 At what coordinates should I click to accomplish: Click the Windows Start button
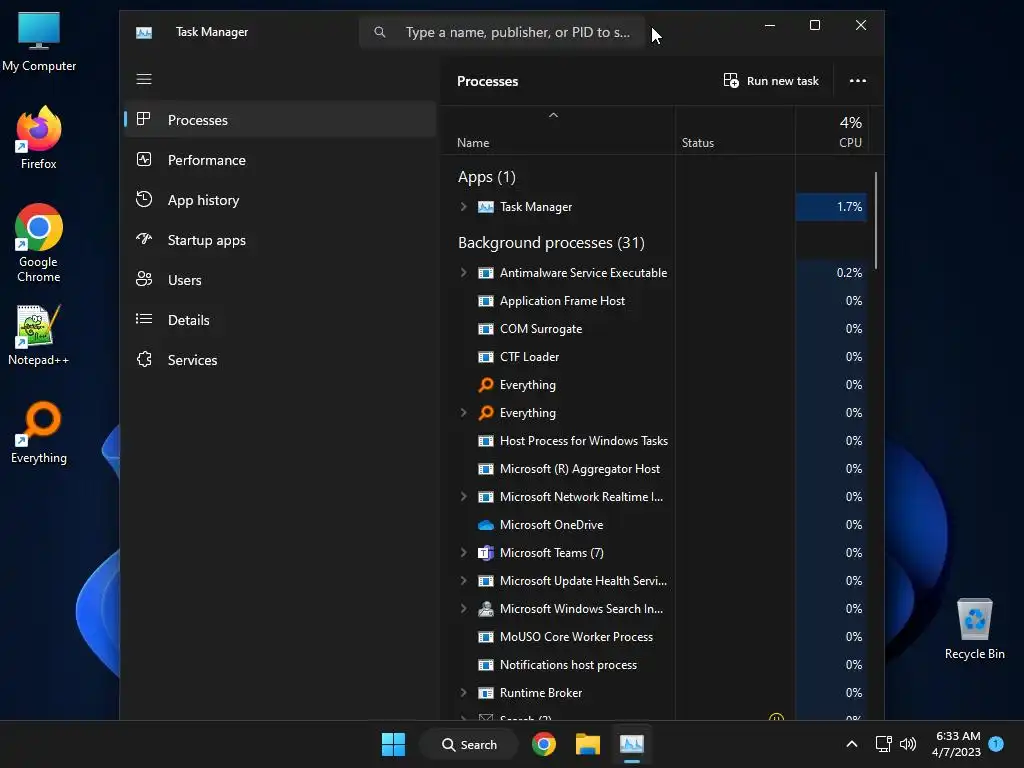pos(393,744)
